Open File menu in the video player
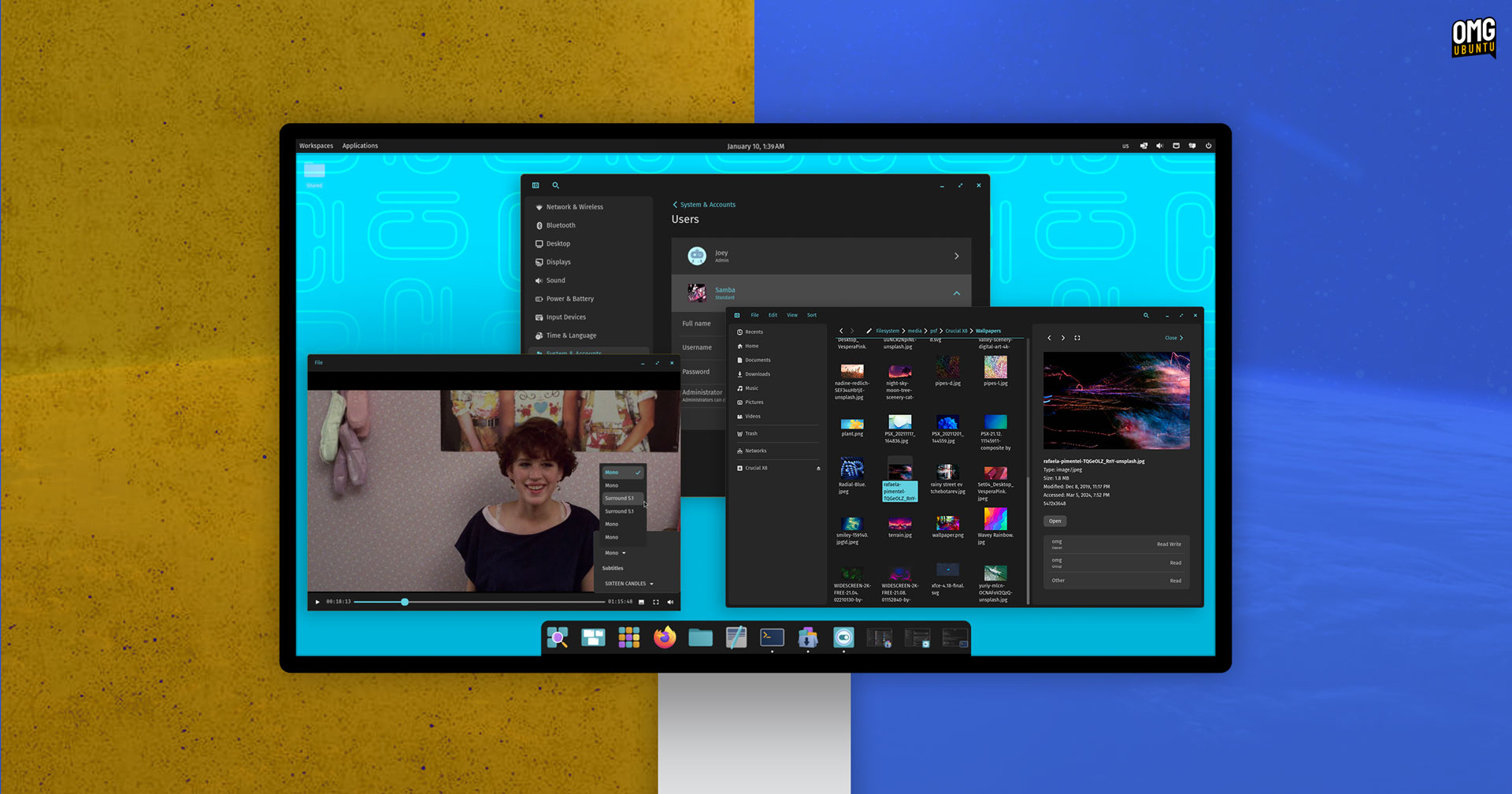Screen dimensions: 1512x794 point(319,362)
